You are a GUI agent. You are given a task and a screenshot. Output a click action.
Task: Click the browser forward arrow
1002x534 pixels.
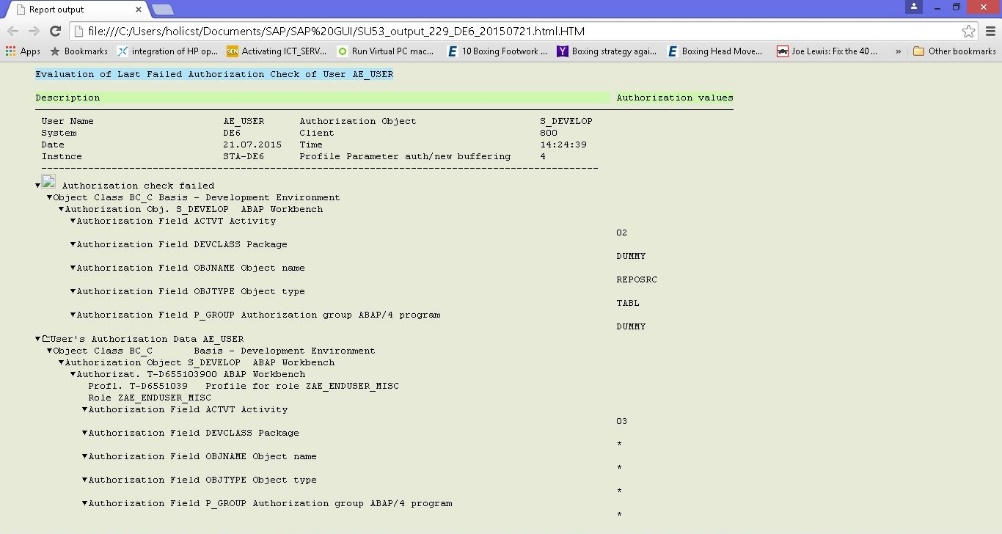click(34, 31)
